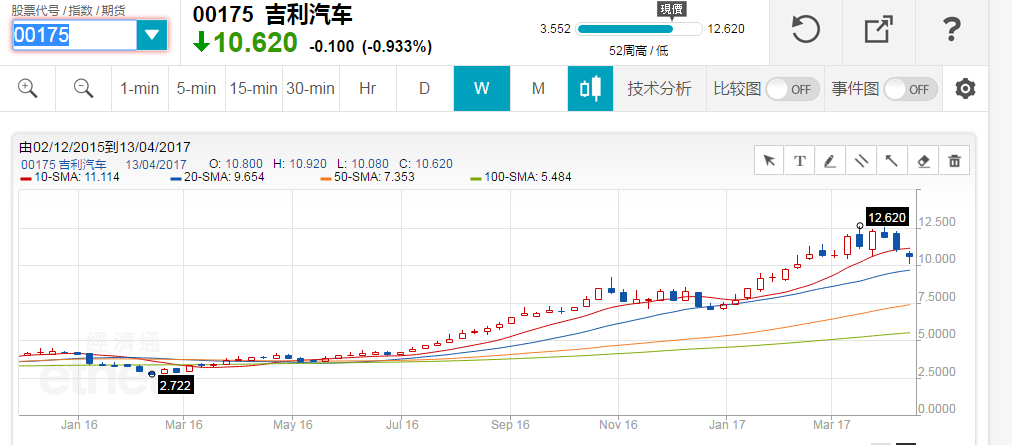Click the refresh reload button
This screenshot has width=1012, height=445.
point(806,31)
